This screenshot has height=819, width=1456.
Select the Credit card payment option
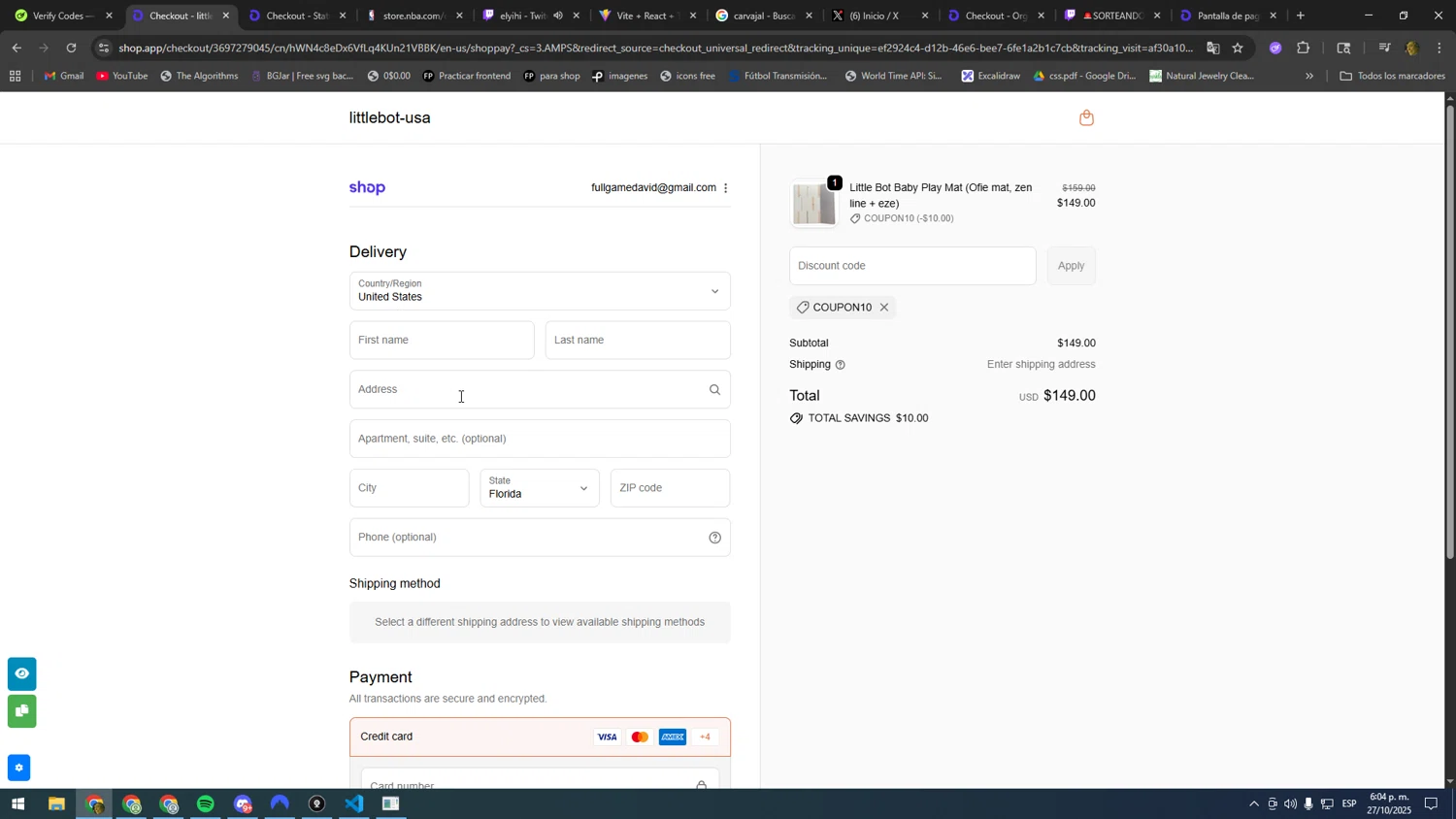tap(540, 737)
